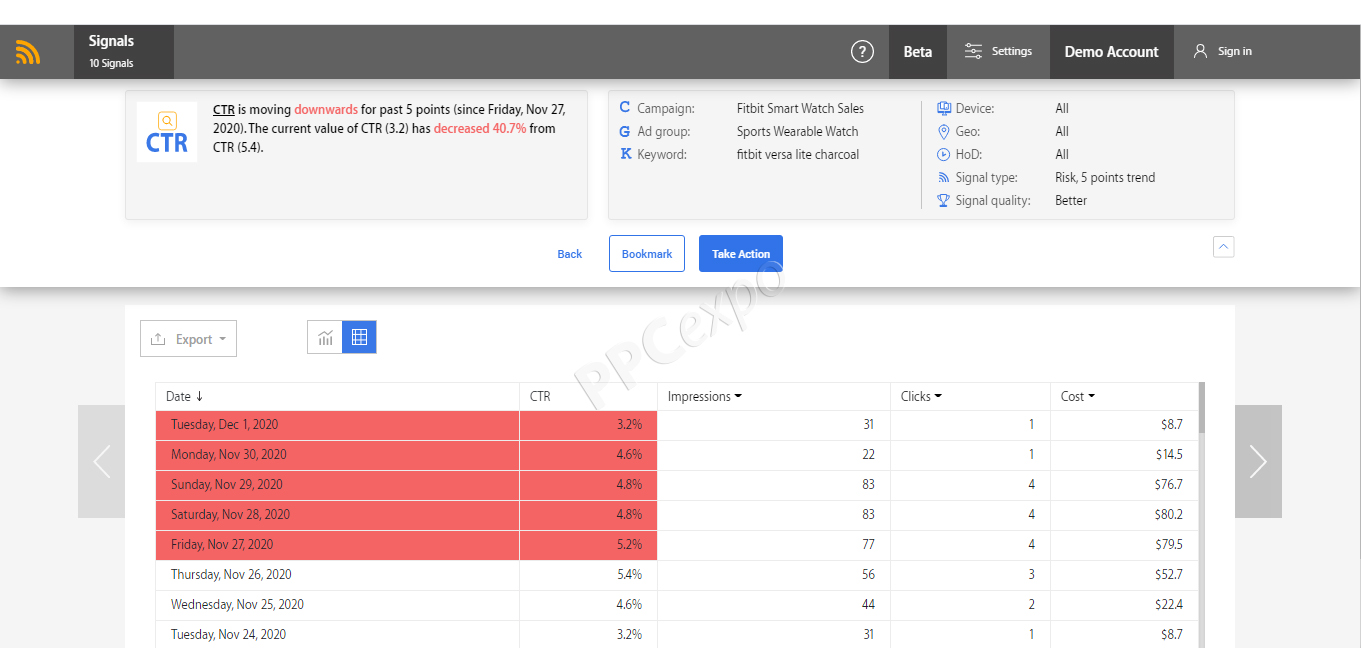This screenshot has height=672, width=1361.
Task: Click the Campaign C icon
Action: pos(626,108)
